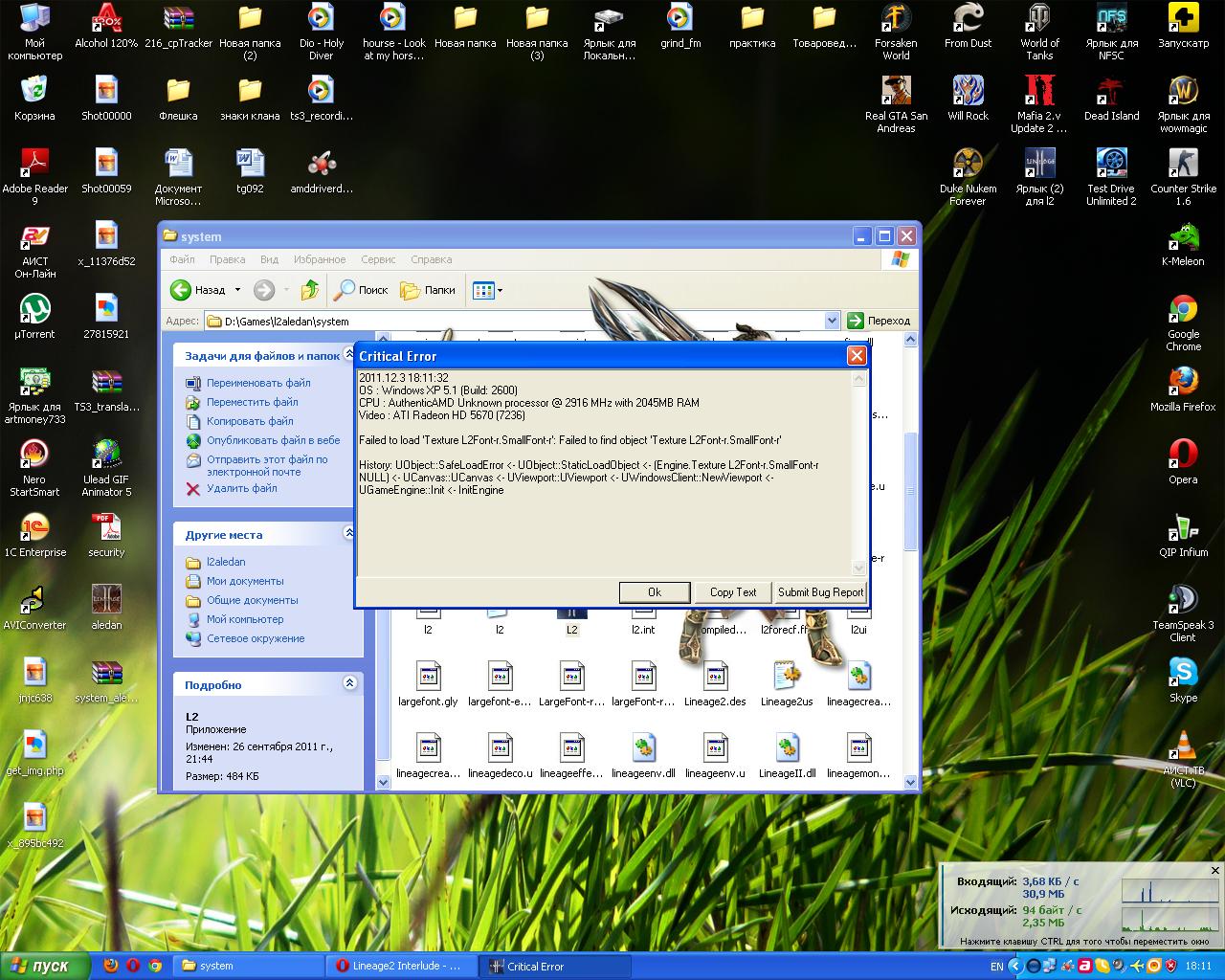Select the LineageII.dll file icon
This screenshot has height=980, width=1225.
click(787, 757)
